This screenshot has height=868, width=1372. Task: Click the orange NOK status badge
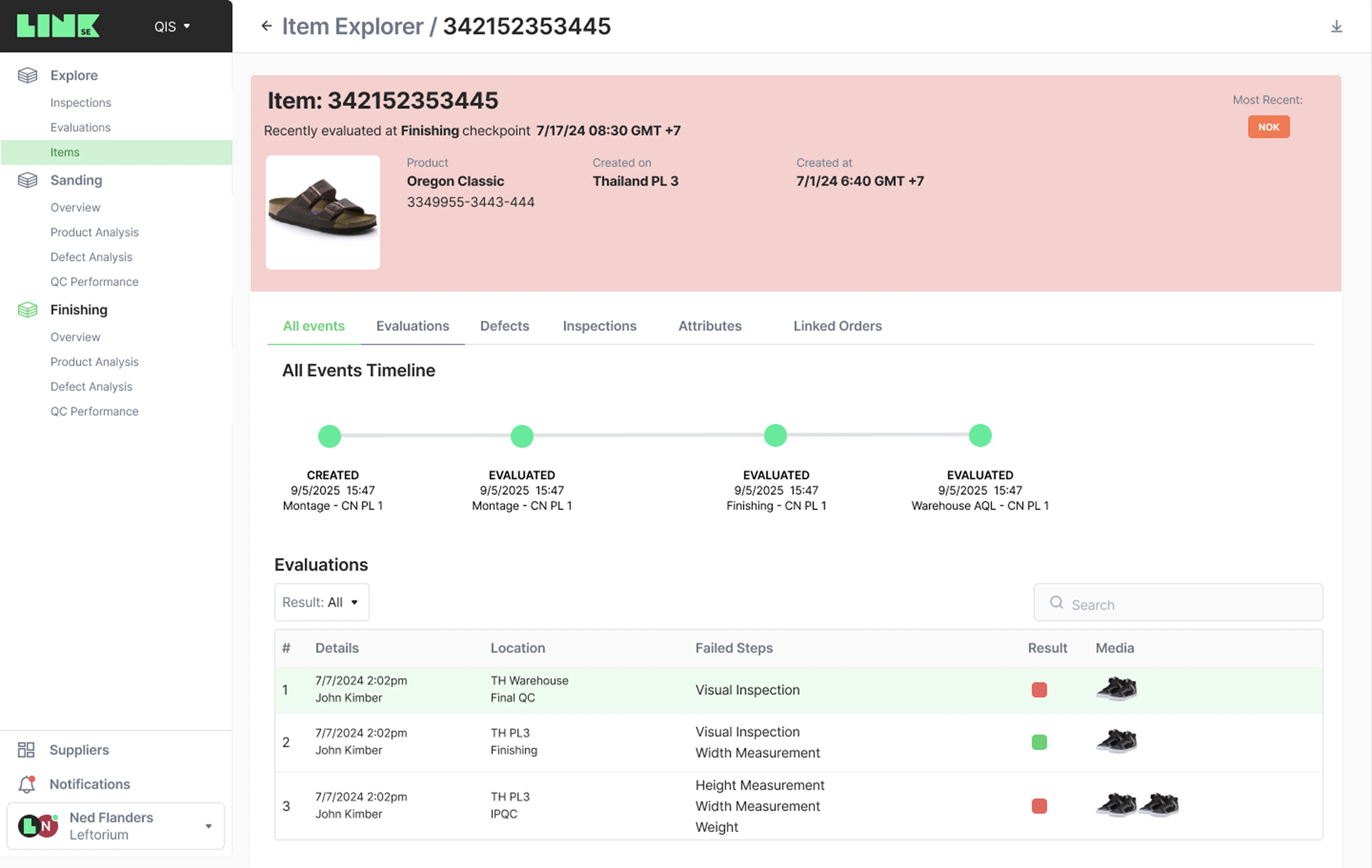click(1269, 127)
